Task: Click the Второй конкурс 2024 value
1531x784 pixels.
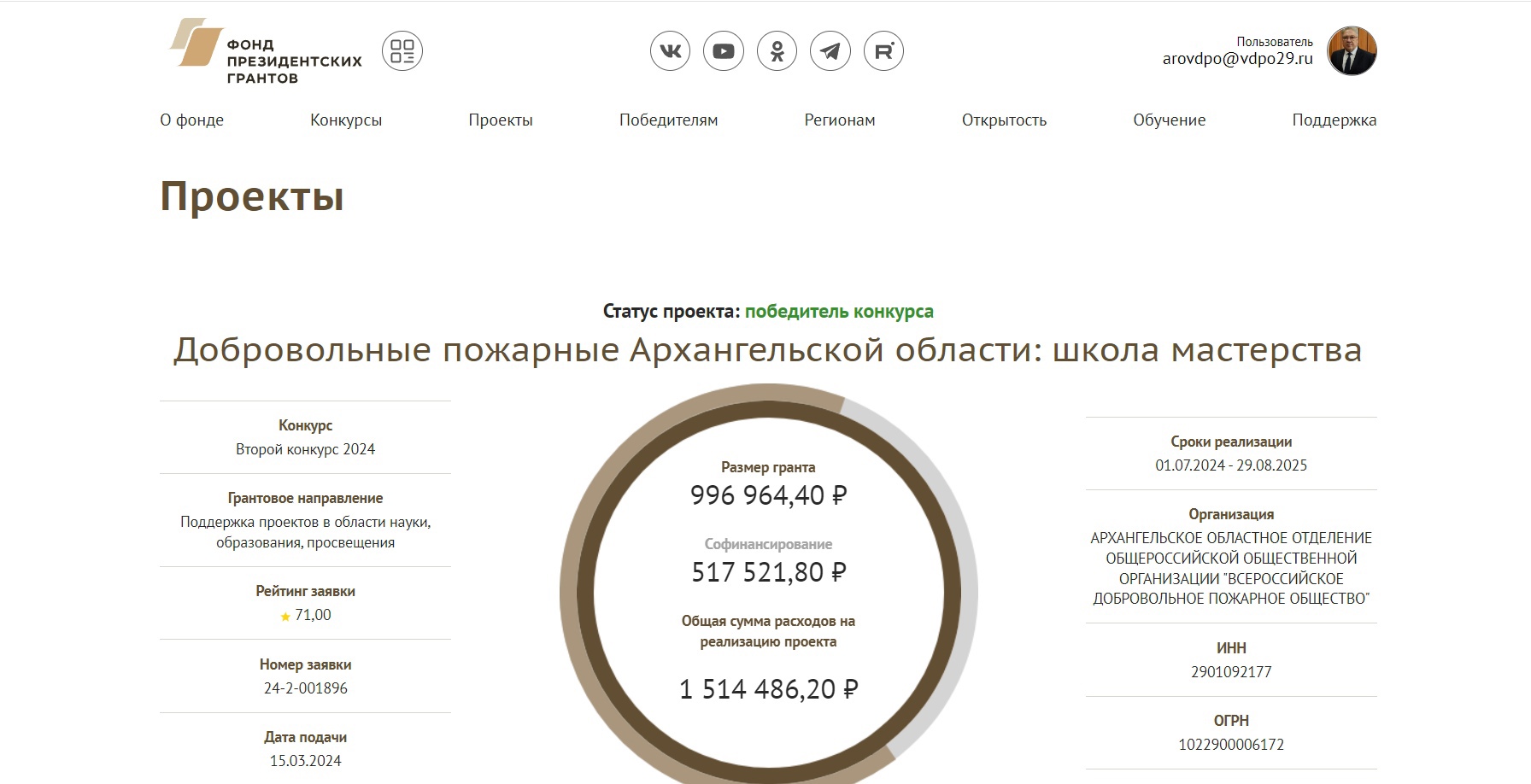Action: pyautogui.click(x=305, y=449)
